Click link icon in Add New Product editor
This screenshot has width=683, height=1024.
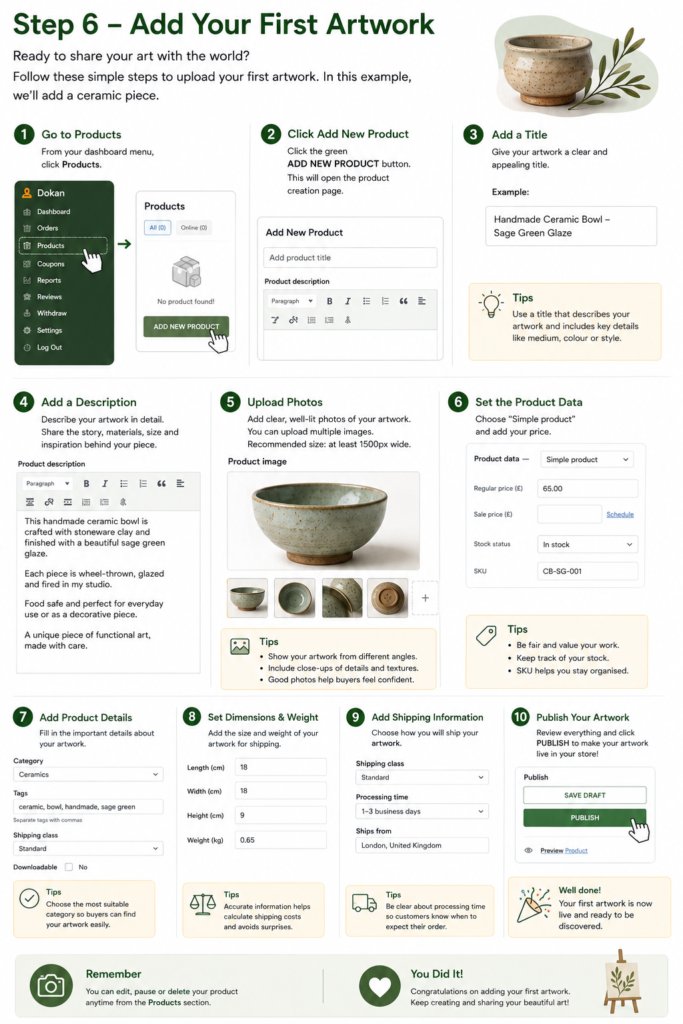293,319
